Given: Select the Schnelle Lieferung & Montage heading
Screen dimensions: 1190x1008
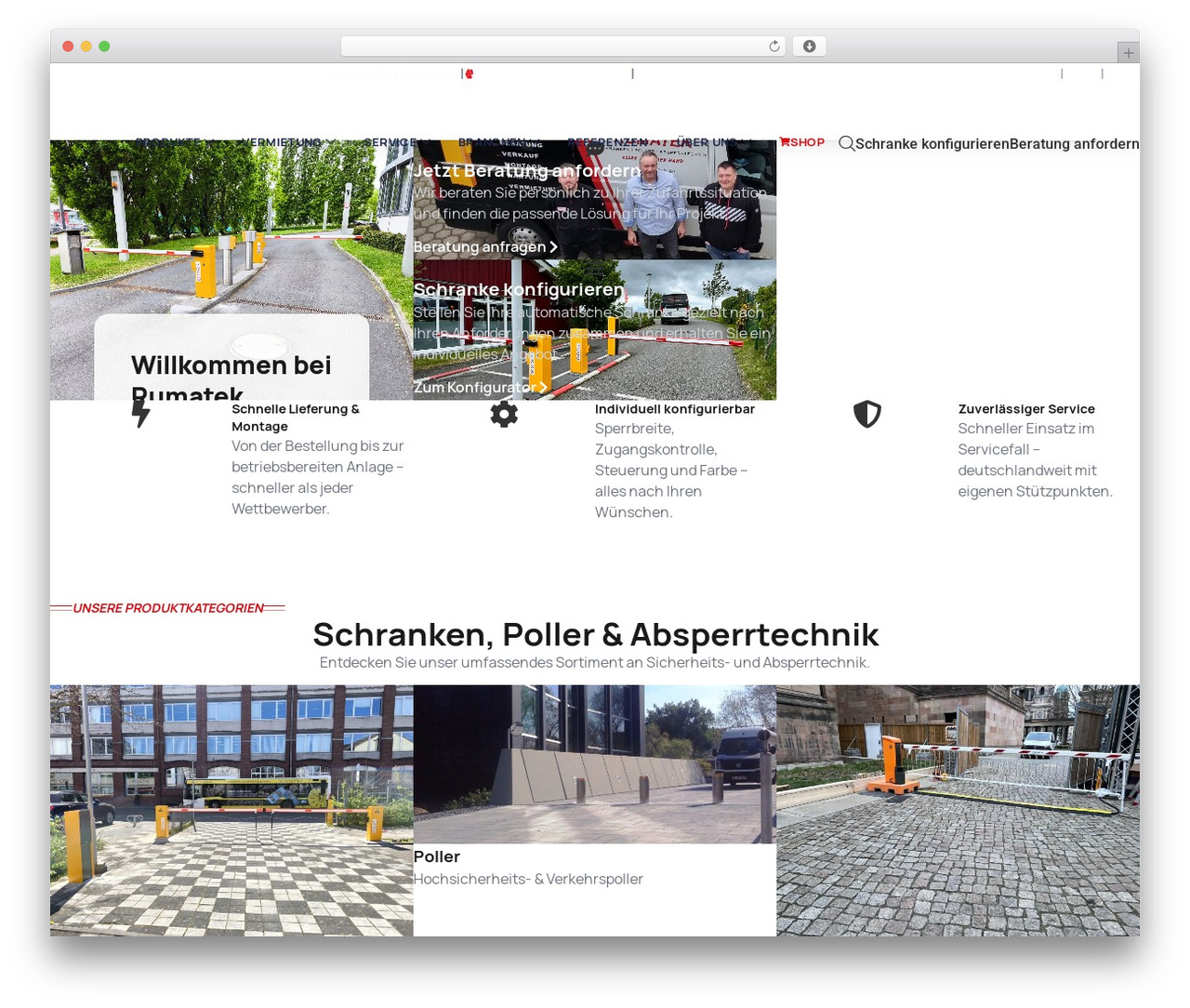Looking at the screenshot, I should (x=296, y=418).
